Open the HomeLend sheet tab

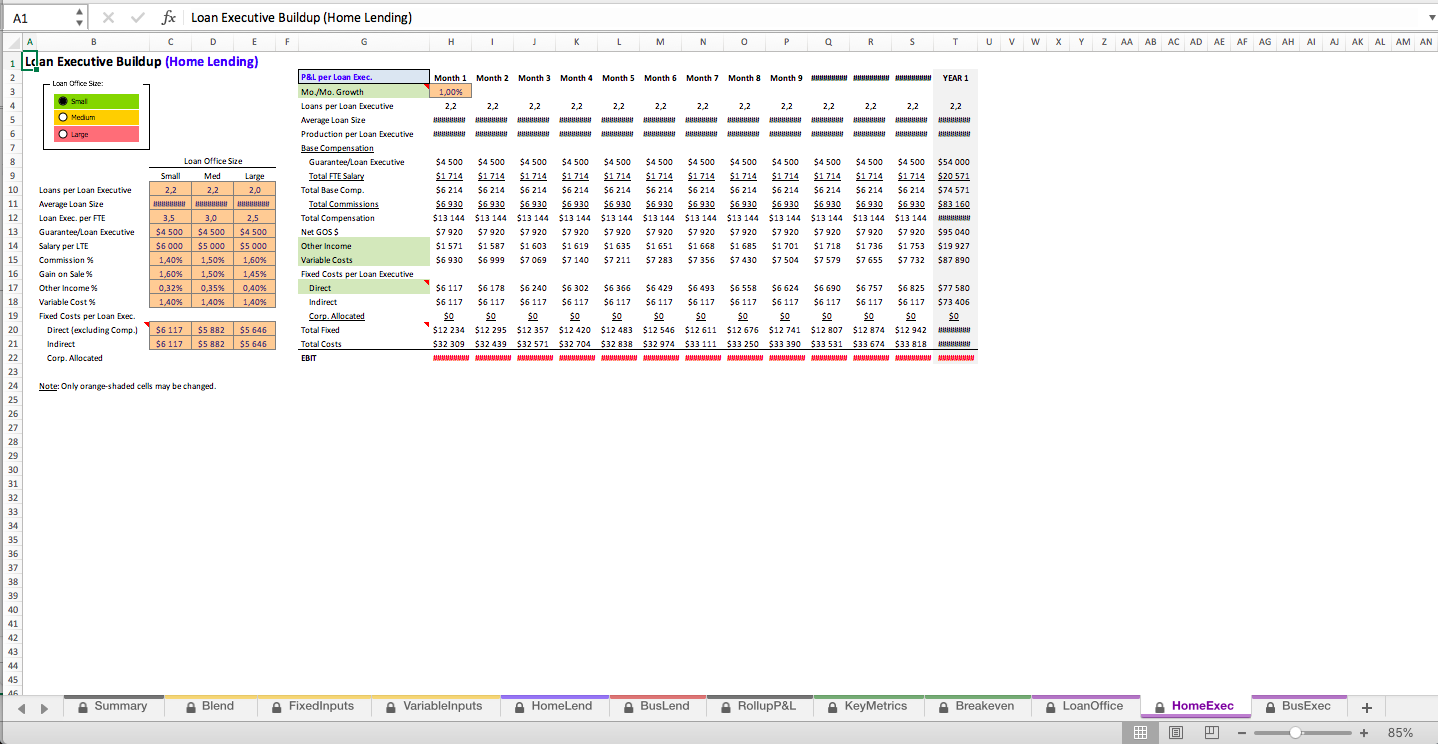click(554, 706)
